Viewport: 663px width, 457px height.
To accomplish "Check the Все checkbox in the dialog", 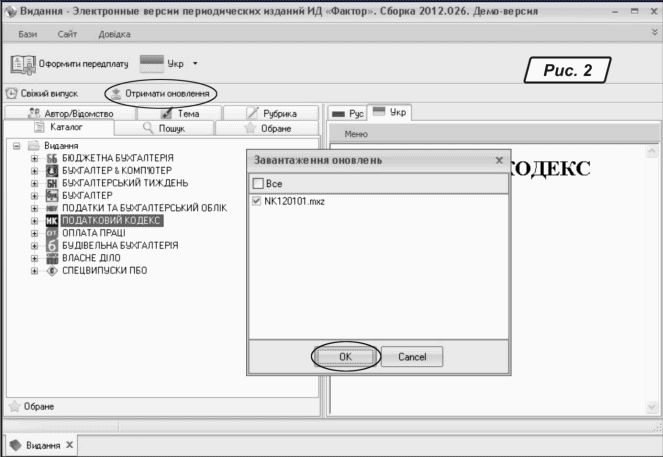I will [258, 184].
